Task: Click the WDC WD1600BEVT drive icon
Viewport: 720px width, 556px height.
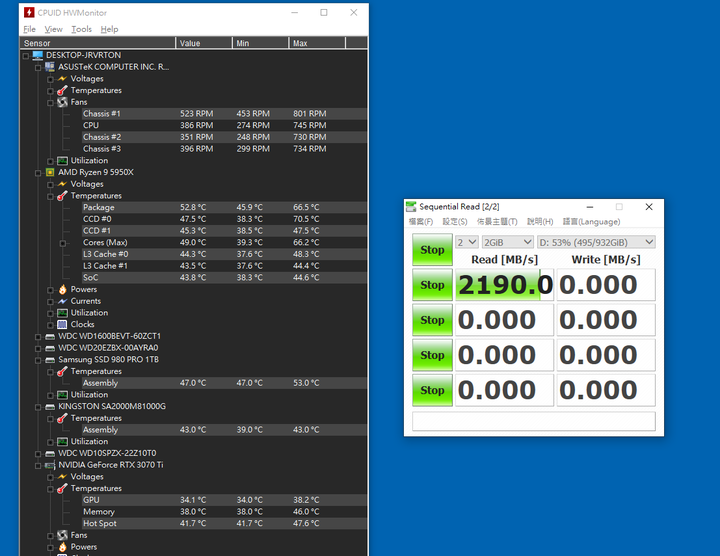Action: point(50,337)
